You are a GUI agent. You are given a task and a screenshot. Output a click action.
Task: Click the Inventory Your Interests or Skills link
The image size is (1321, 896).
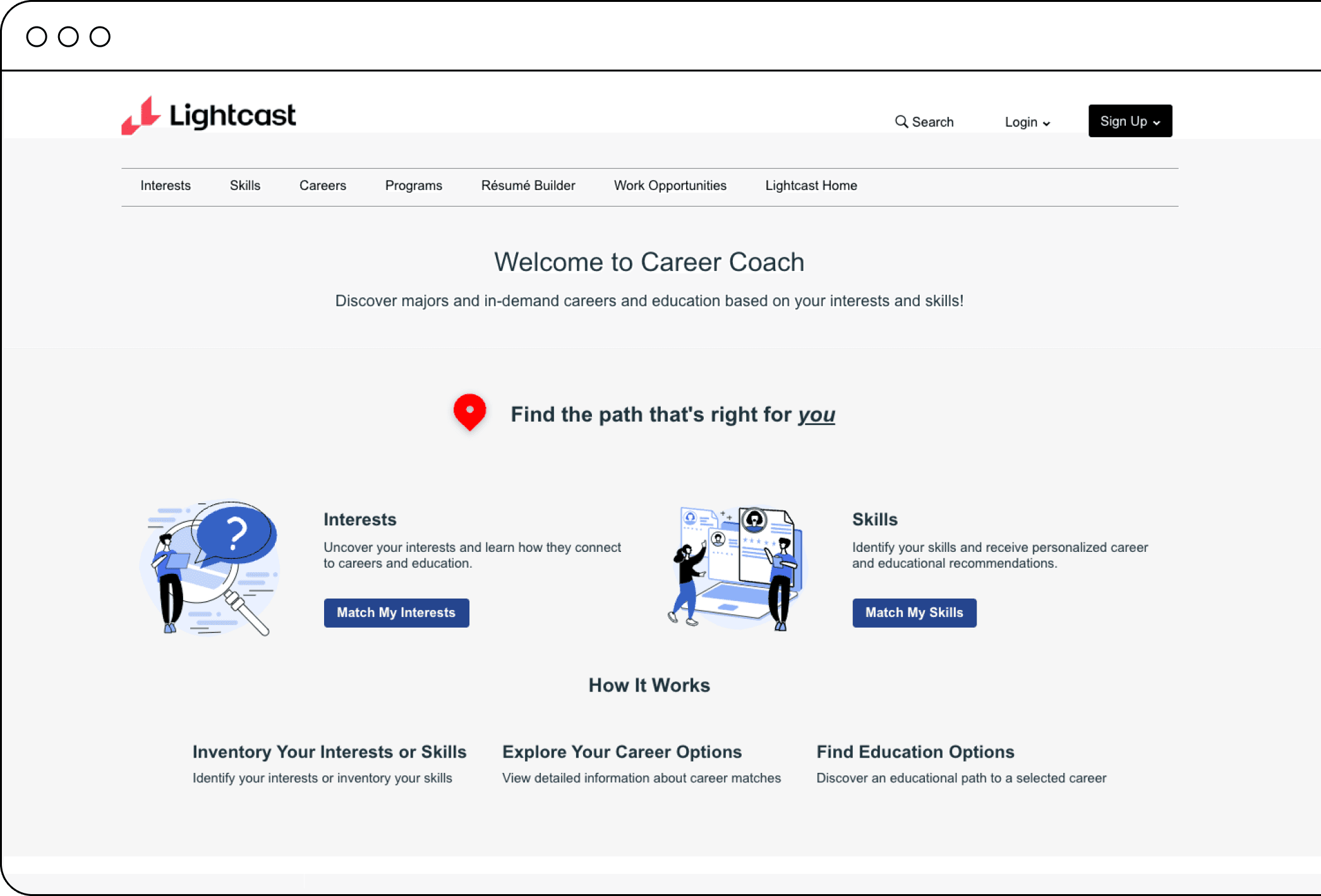click(329, 752)
